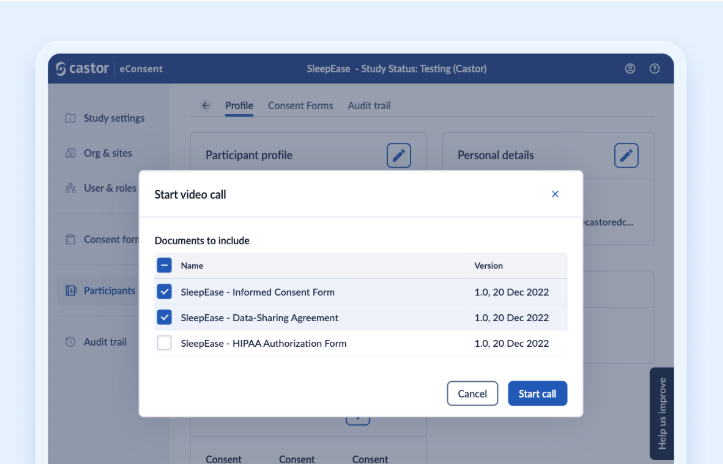Uncheck SleepEase - Data-Sharing Agreement checkbox

164,317
